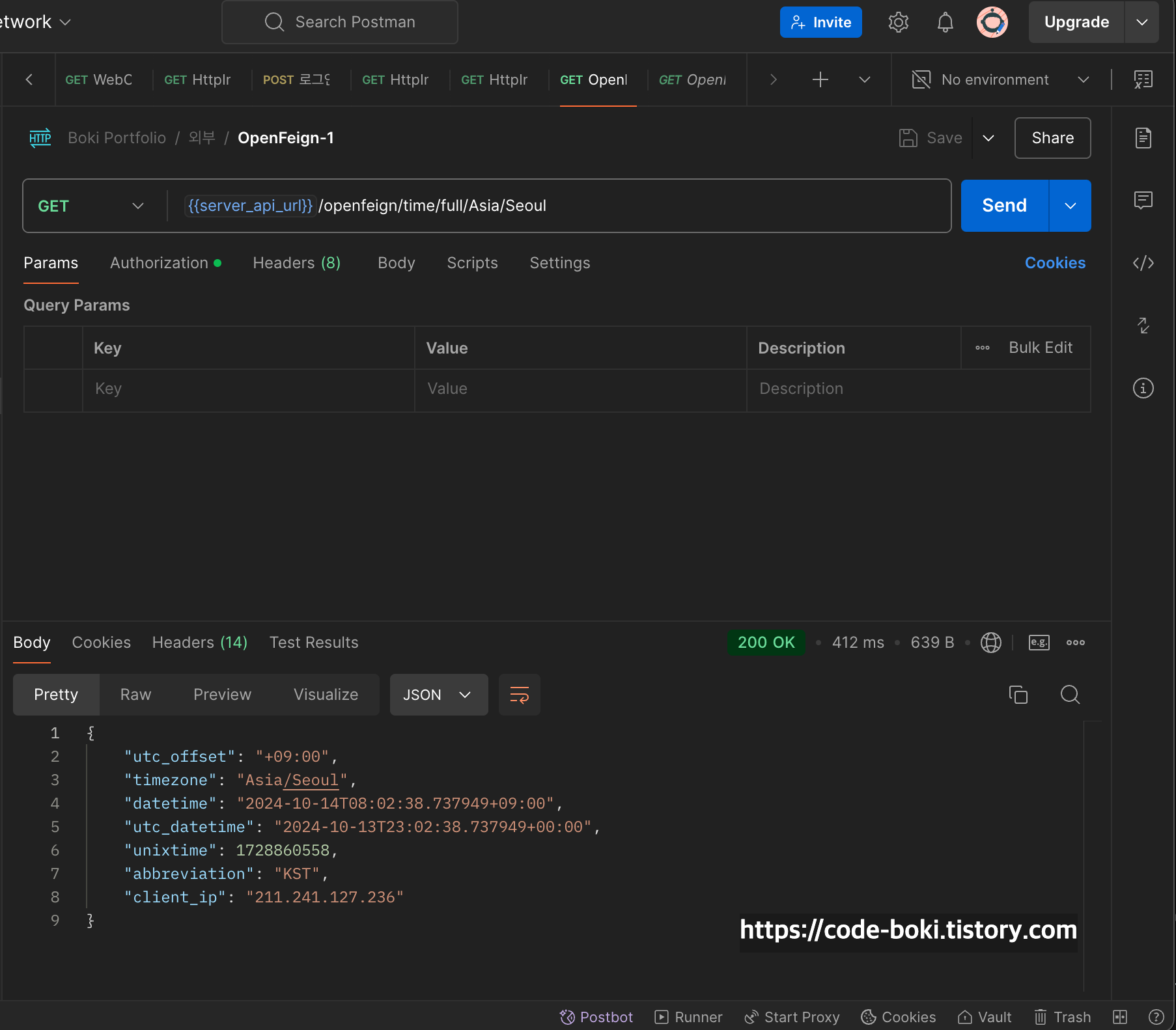Open documentation panel icon in right sidebar
Viewport: 1176px width, 1030px height.
tap(1143, 138)
